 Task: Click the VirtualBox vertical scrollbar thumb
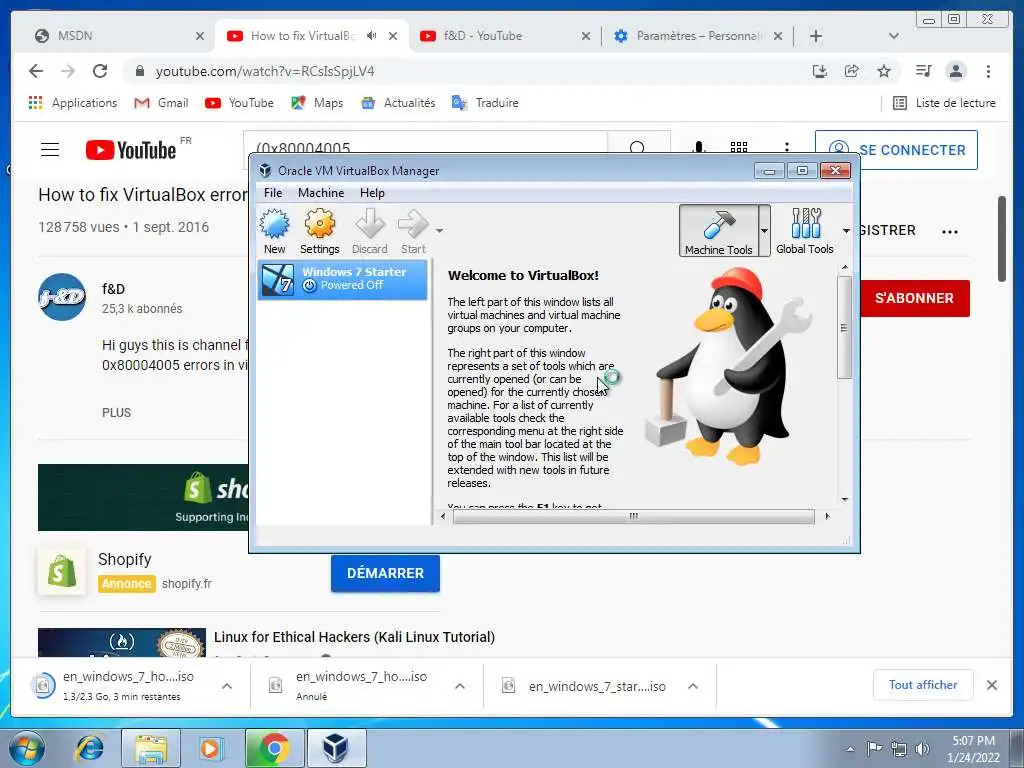844,327
